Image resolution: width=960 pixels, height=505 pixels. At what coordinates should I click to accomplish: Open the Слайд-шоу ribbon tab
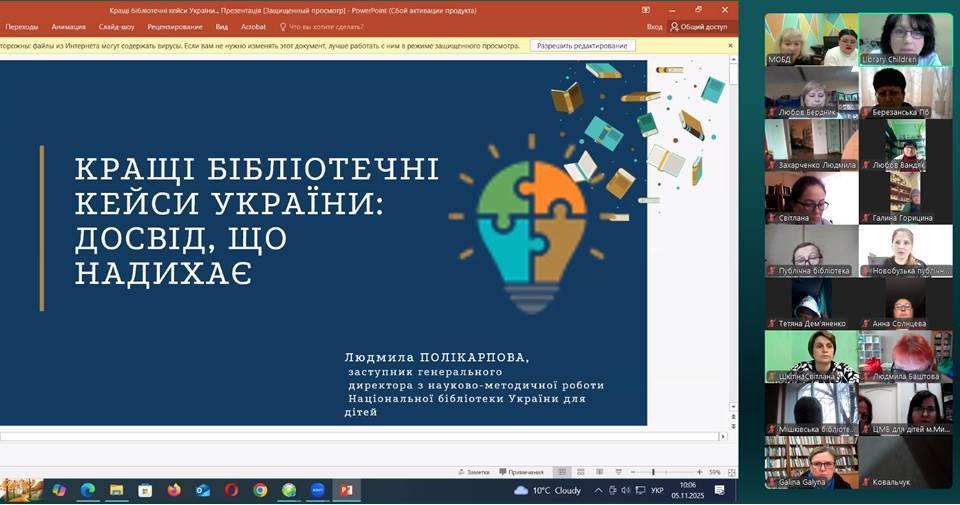(118, 27)
